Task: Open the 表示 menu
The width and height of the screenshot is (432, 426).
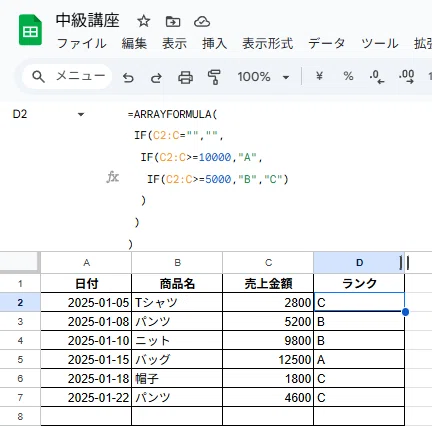Action: point(174,44)
